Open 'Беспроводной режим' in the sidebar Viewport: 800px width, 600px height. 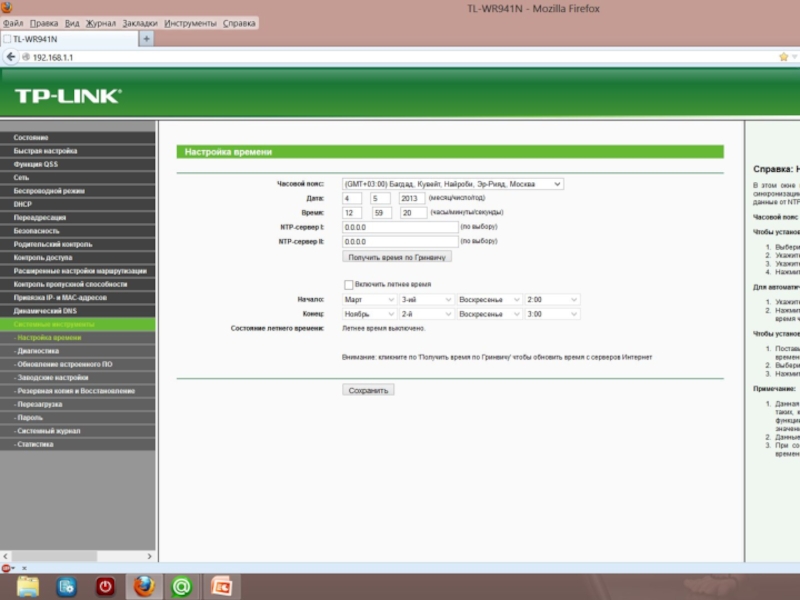(50, 190)
